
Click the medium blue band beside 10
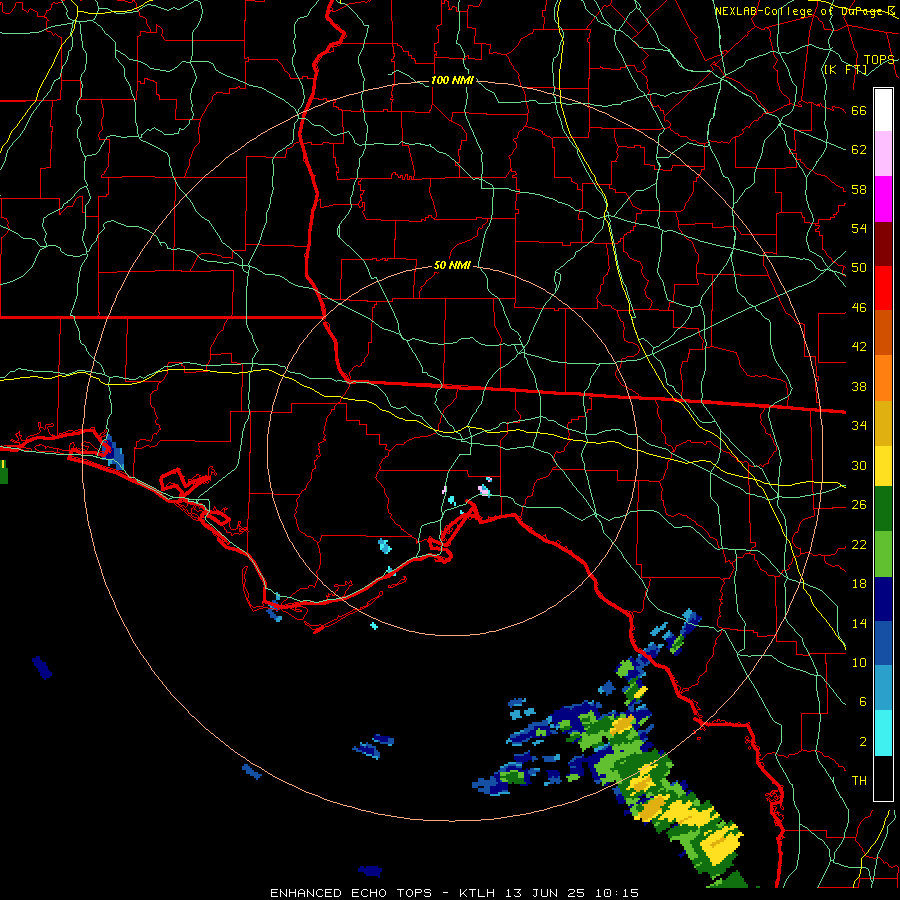[x=883, y=643]
